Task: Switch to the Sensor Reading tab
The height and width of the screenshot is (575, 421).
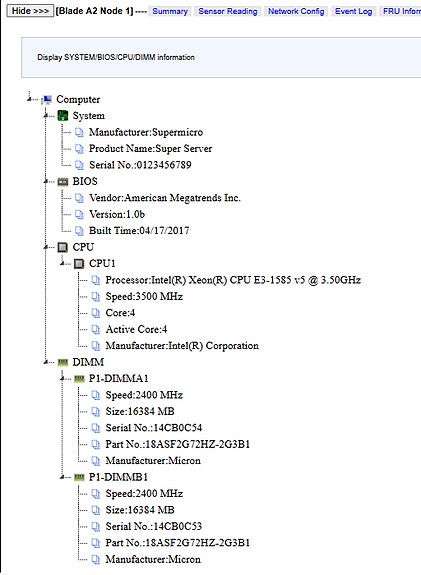Action: pos(228,11)
